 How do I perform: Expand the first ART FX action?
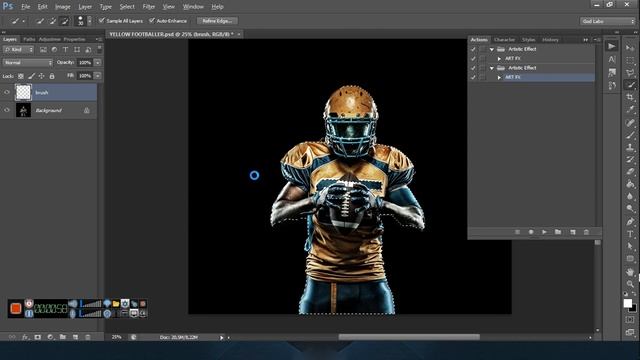coord(499,58)
